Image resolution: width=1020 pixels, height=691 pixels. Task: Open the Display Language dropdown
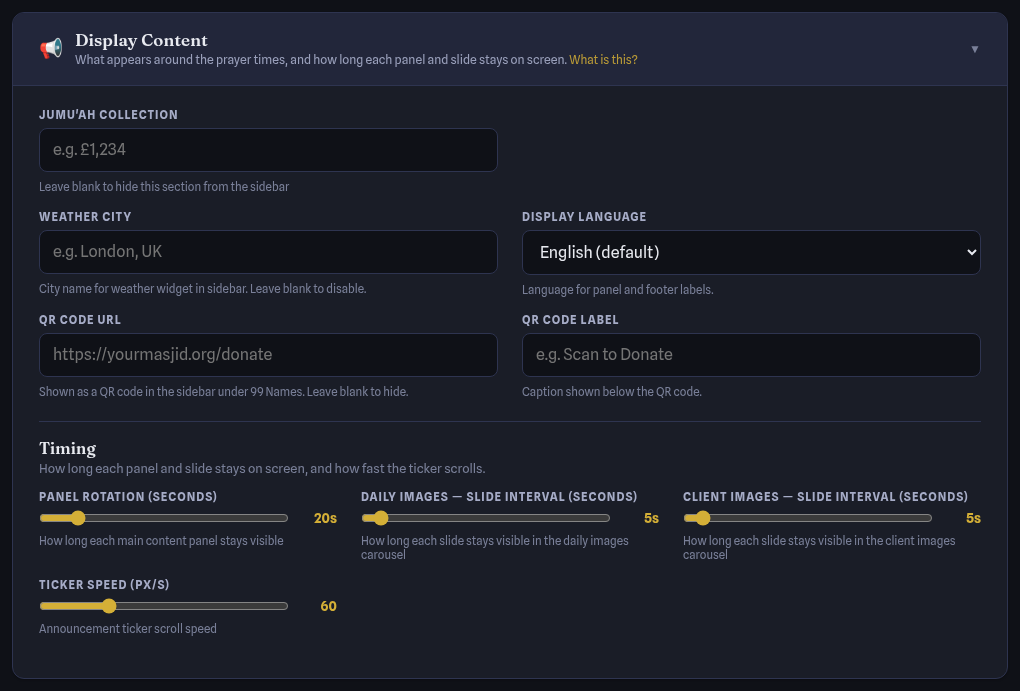click(x=751, y=252)
